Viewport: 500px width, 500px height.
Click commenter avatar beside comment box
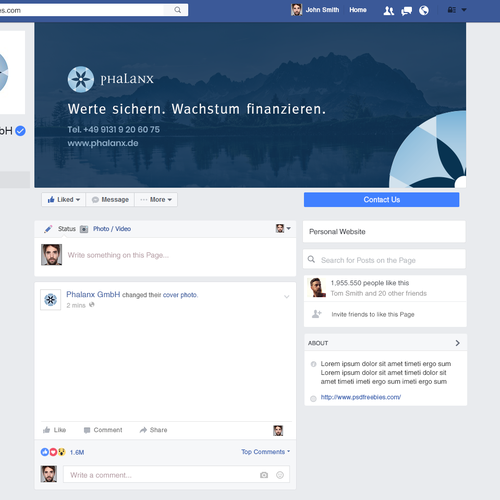click(49, 474)
